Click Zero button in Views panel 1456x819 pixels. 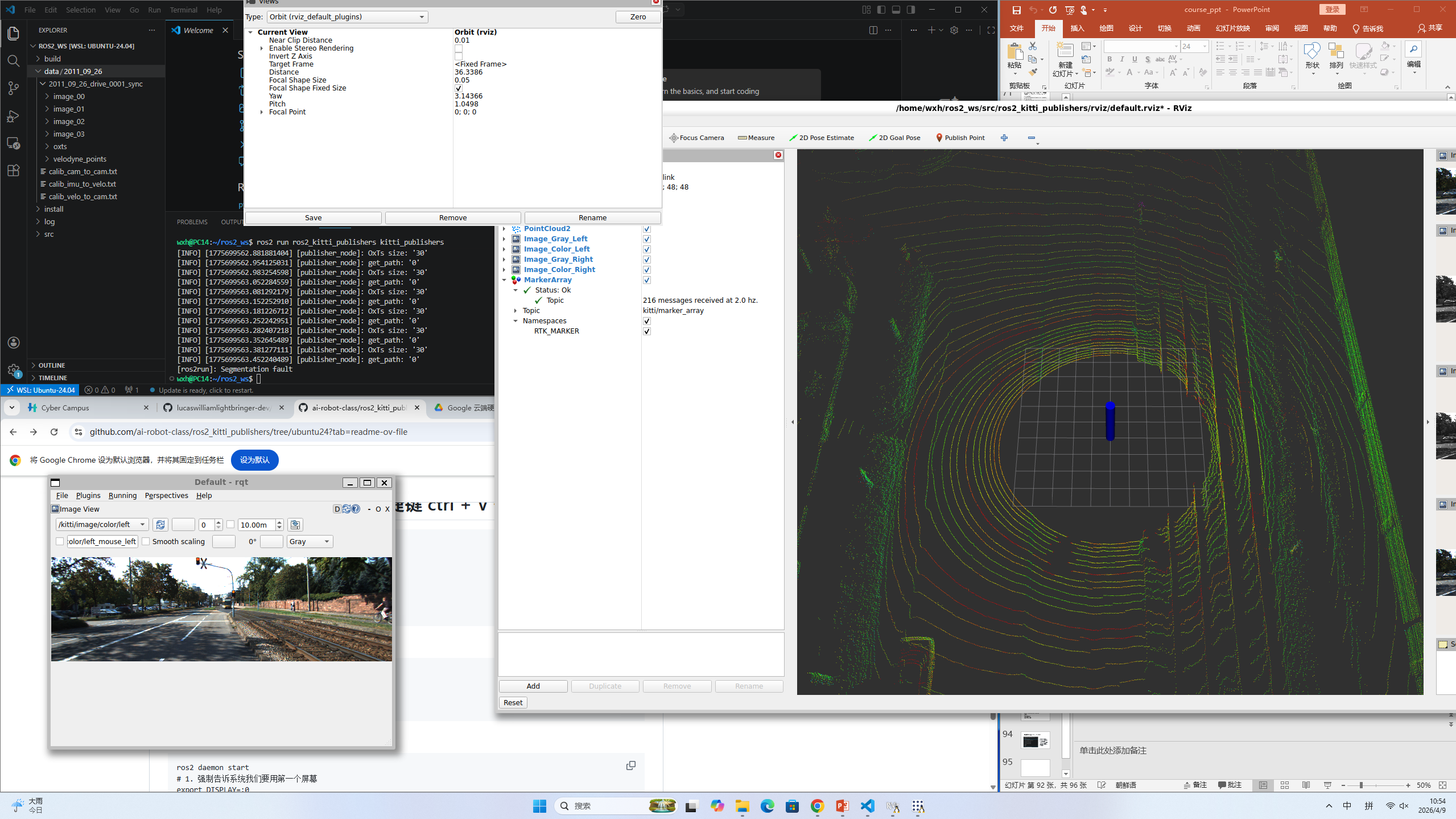(x=638, y=17)
